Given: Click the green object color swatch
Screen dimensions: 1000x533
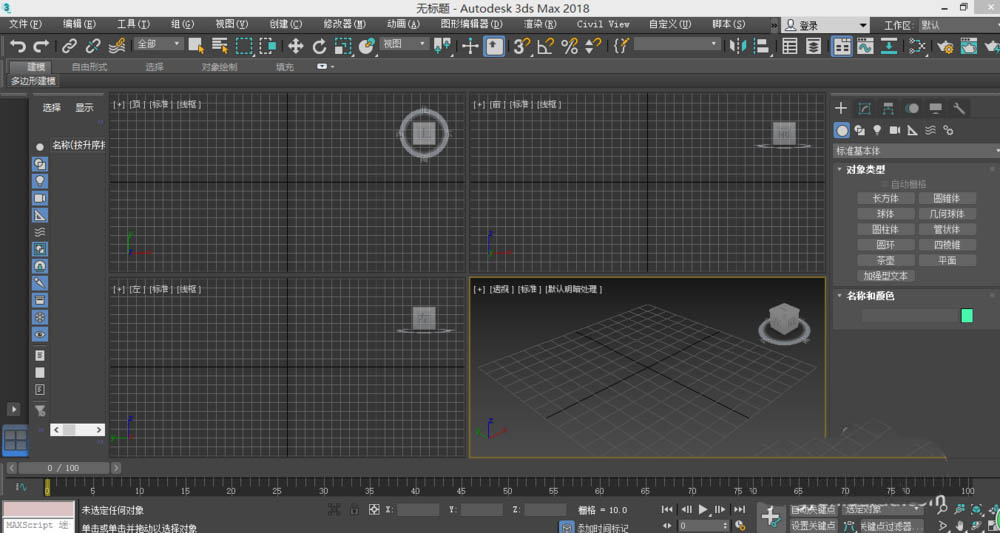Looking at the screenshot, I should click(x=967, y=315).
